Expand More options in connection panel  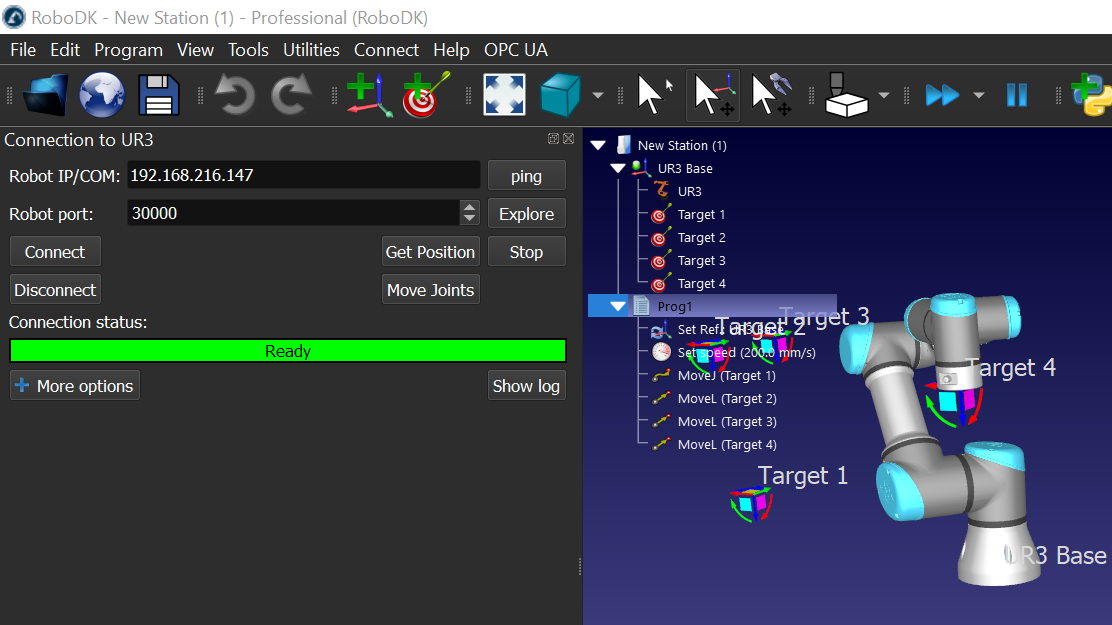[74, 386]
